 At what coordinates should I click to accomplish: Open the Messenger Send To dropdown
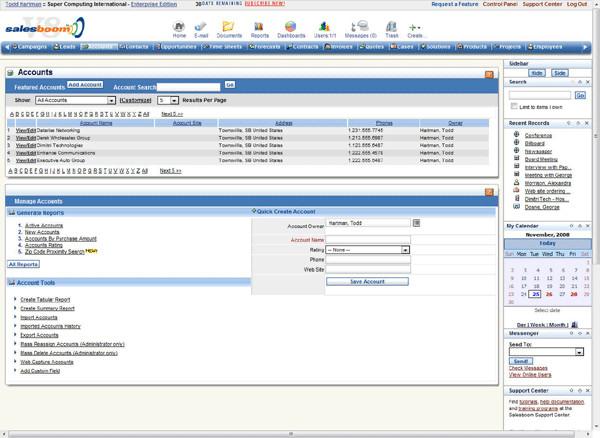pos(546,352)
